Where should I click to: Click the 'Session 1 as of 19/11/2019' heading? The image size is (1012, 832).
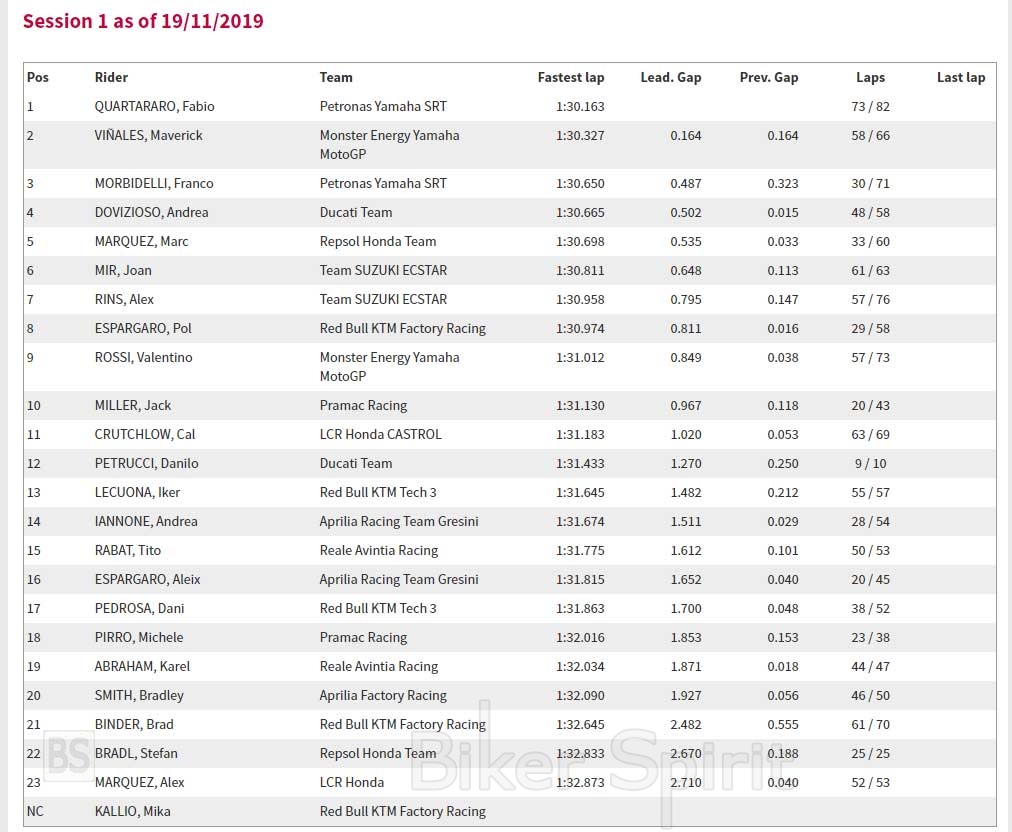click(x=143, y=21)
